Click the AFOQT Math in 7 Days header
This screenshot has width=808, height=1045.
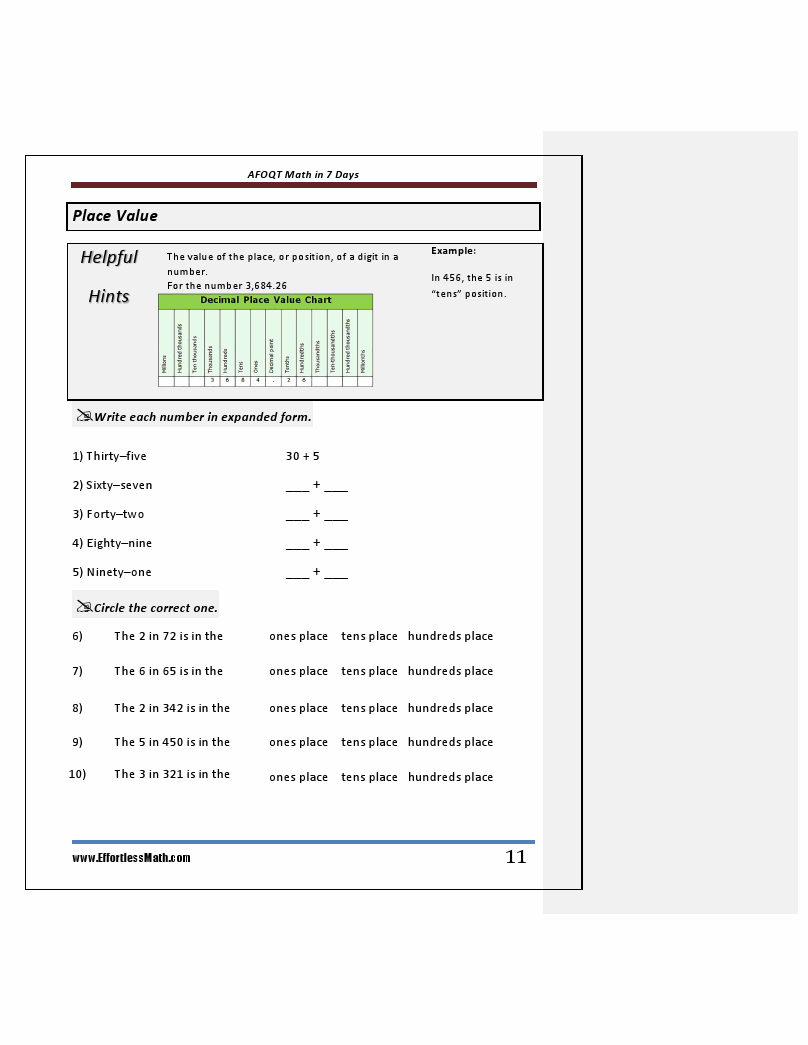click(x=303, y=174)
